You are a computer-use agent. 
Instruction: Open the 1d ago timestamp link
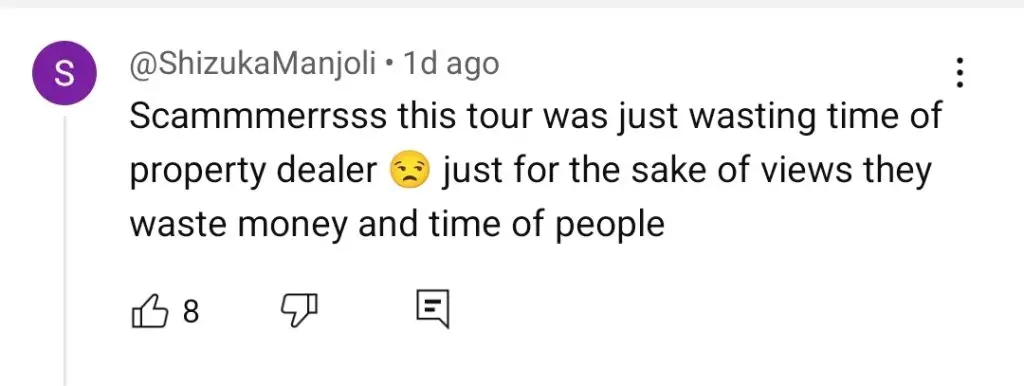(451, 64)
